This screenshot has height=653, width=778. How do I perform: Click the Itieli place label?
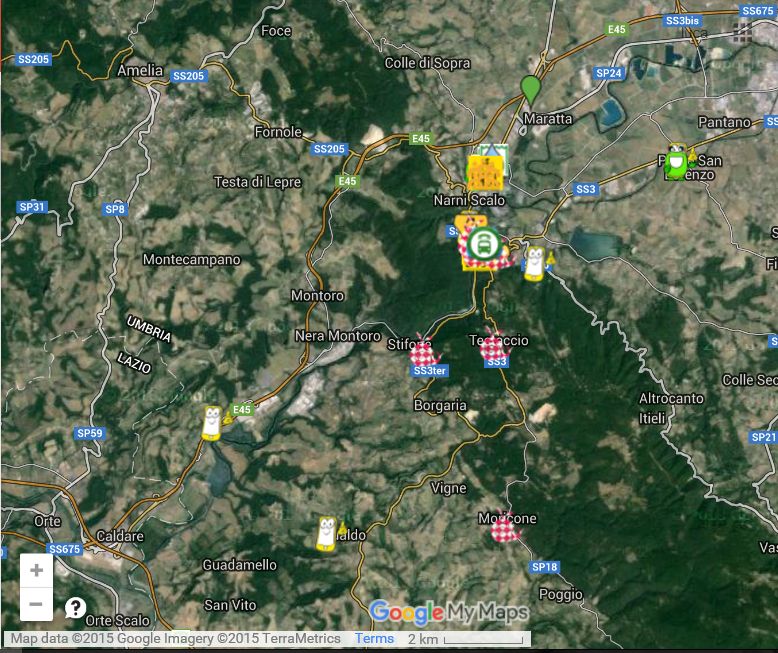pos(652,418)
